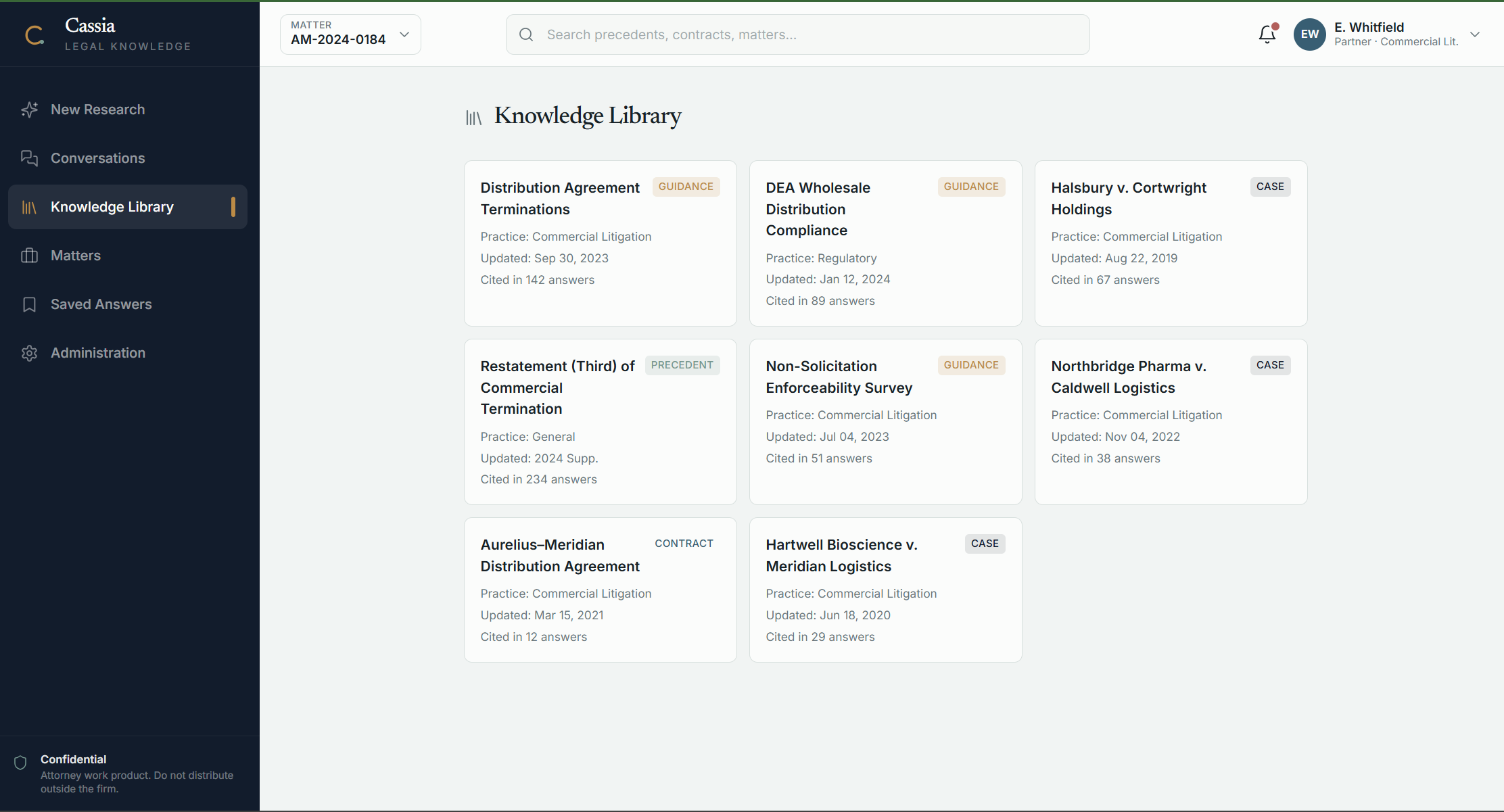Click 'Cited in 234 answers' text
1504x812 pixels.
pos(539,479)
